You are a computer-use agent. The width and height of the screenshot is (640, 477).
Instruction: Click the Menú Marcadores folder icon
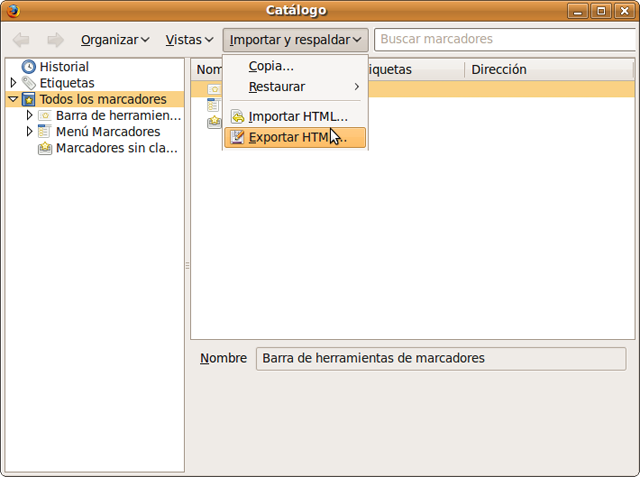(x=45, y=132)
